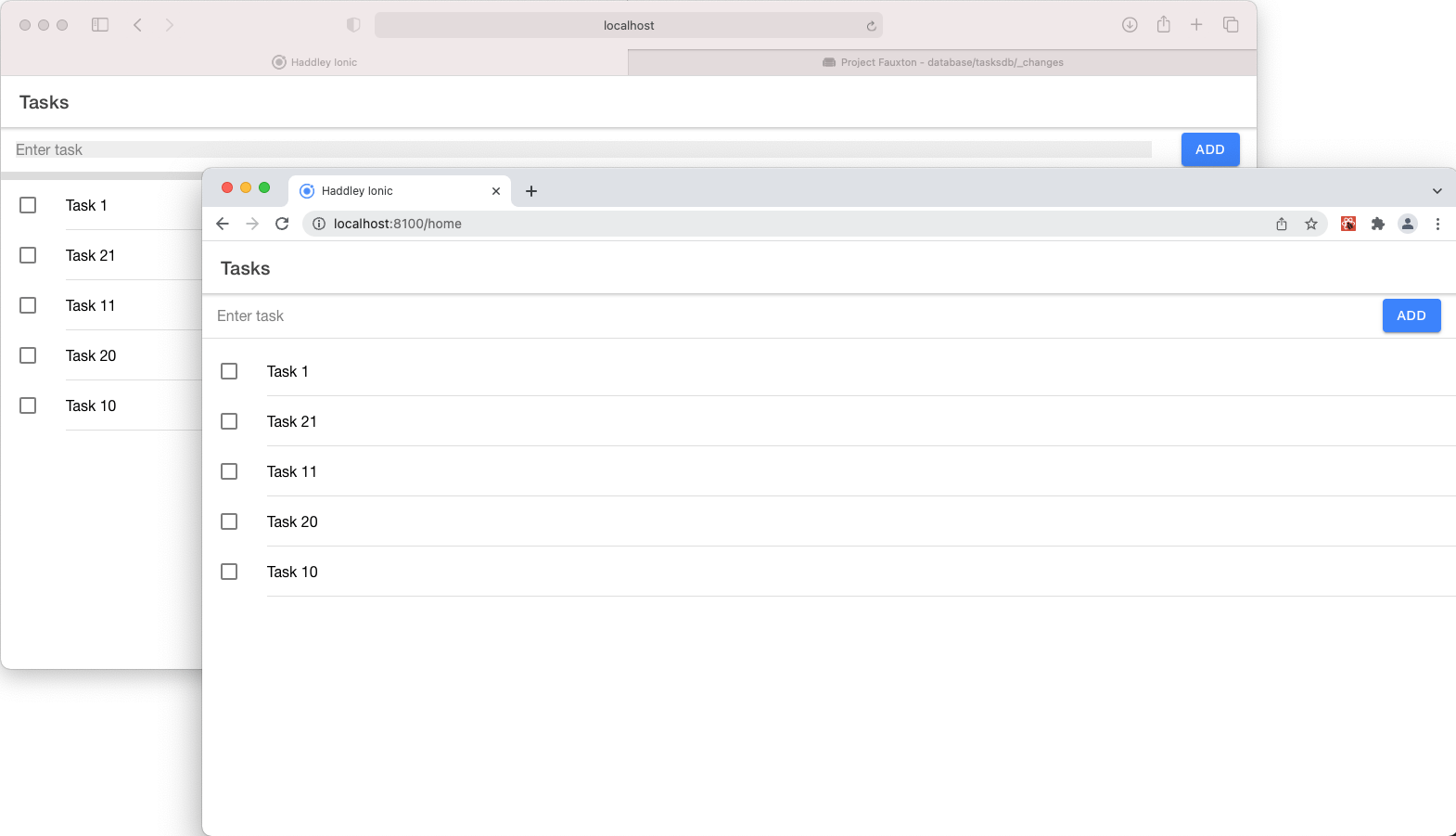Image resolution: width=1456 pixels, height=836 pixels.
Task: Switch to Project Fauxton Safari tab
Action: click(942, 62)
